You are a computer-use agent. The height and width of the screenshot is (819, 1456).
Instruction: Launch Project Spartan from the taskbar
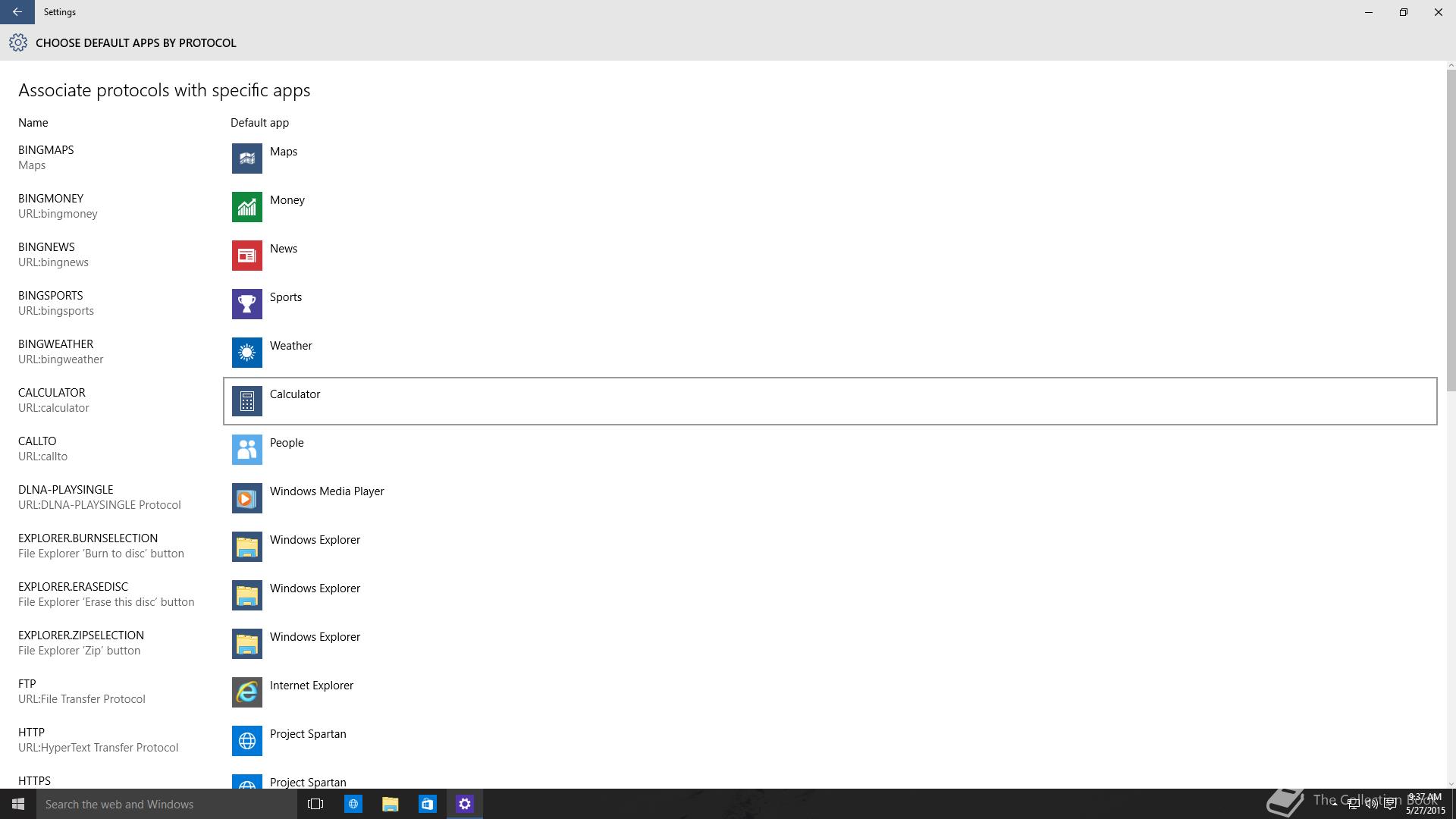point(353,804)
